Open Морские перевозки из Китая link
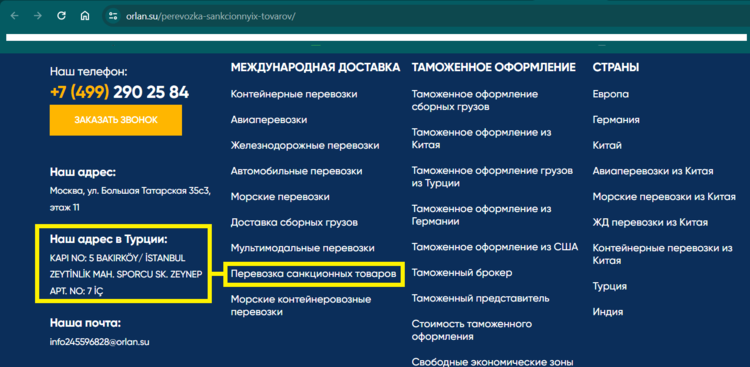The height and width of the screenshot is (367, 750). (x=664, y=197)
